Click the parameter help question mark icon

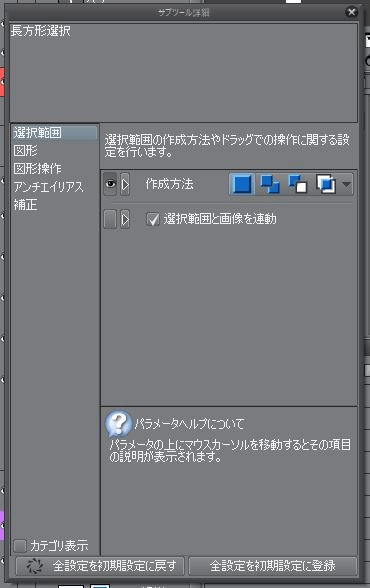click(x=118, y=424)
